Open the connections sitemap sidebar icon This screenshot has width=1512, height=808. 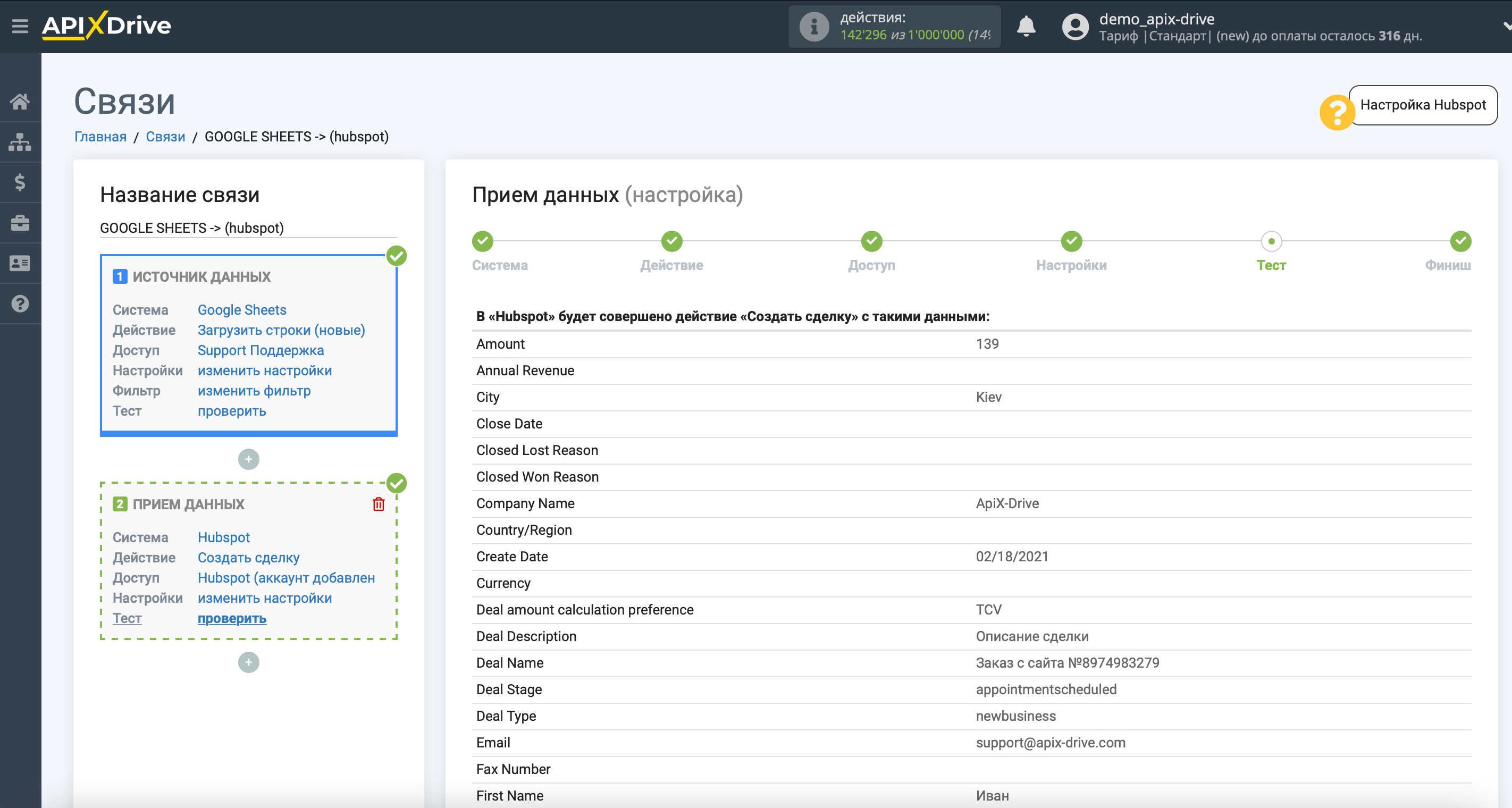(20, 142)
